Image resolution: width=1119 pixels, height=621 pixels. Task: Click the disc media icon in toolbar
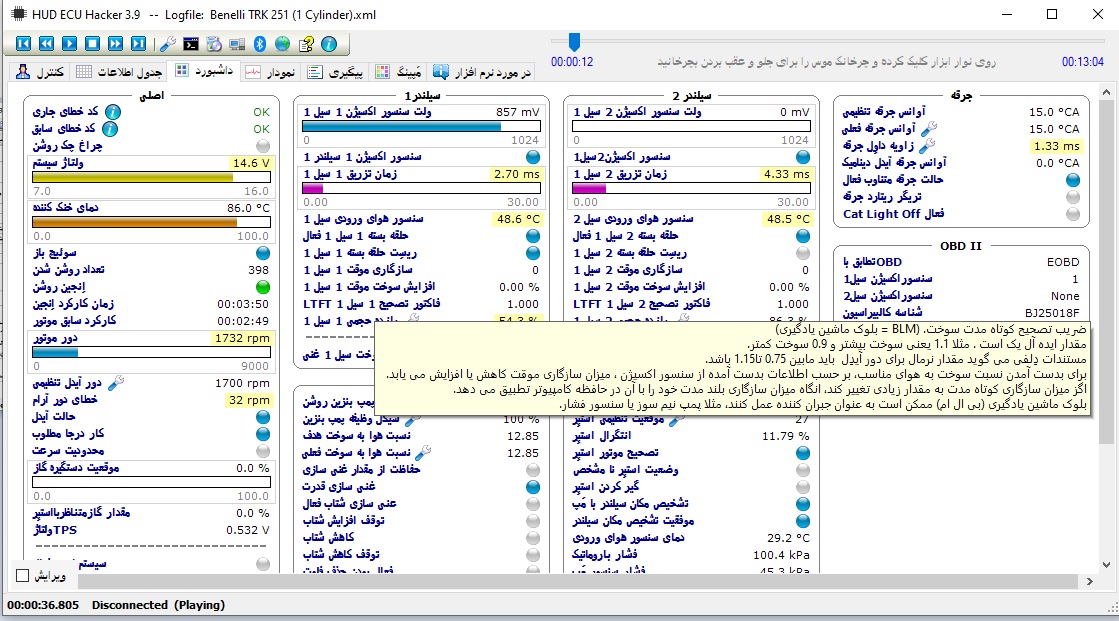tap(214, 44)
